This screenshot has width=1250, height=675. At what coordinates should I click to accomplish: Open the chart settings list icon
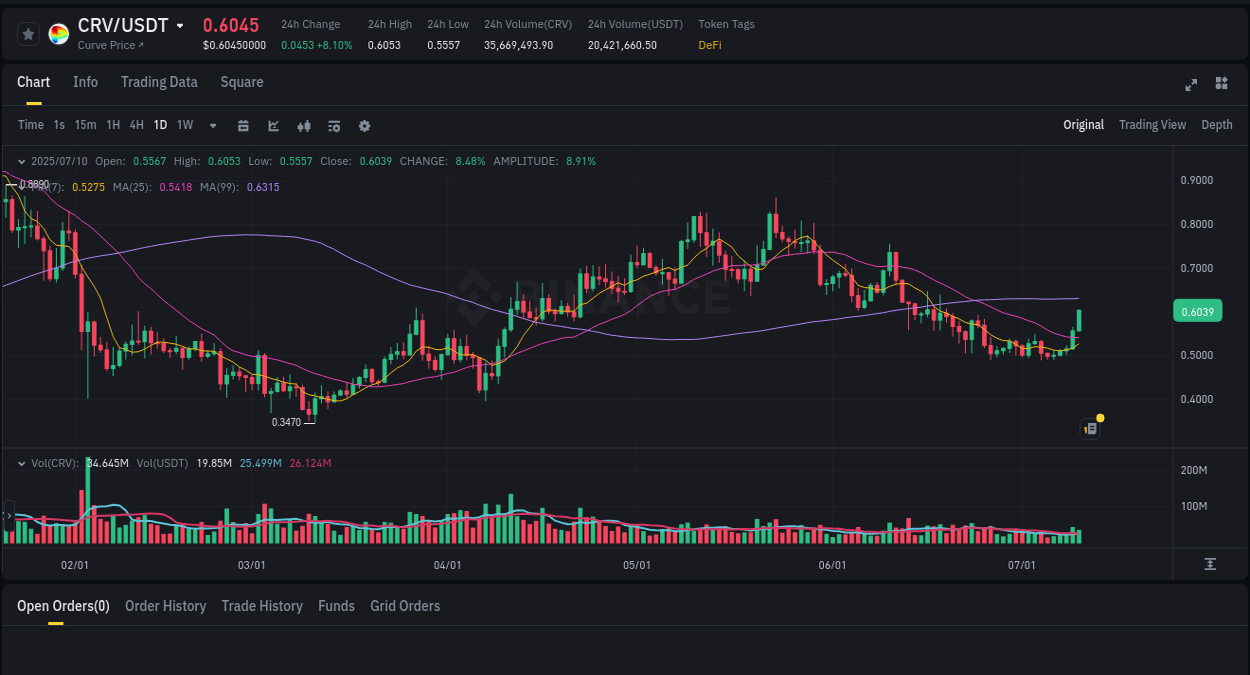point(333,125)
